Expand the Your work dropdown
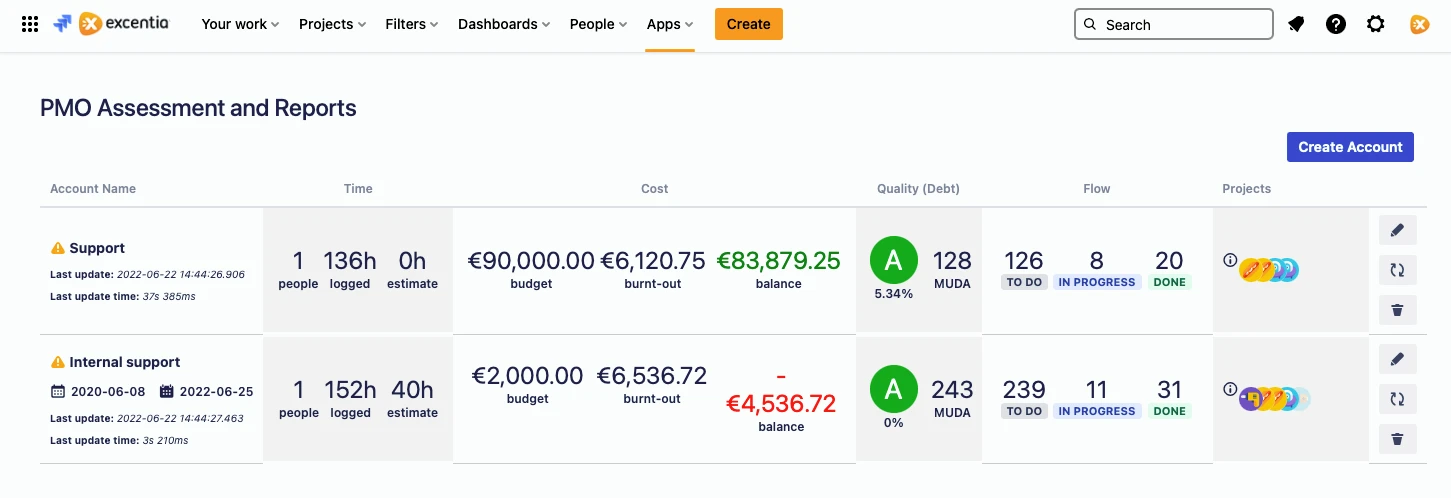Screen dimensions: 1451x498 [x=240, y=24]
